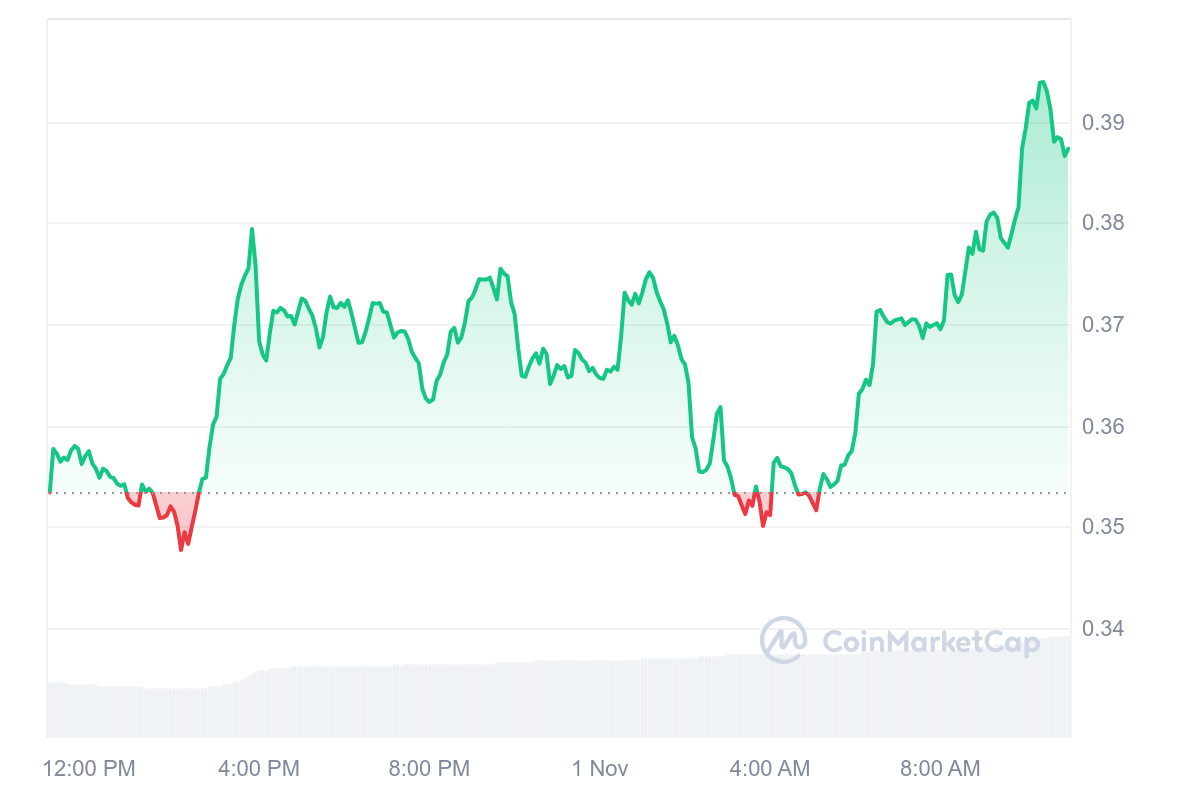Click the highest price peak above 0.39

[x=1042, y=82]
